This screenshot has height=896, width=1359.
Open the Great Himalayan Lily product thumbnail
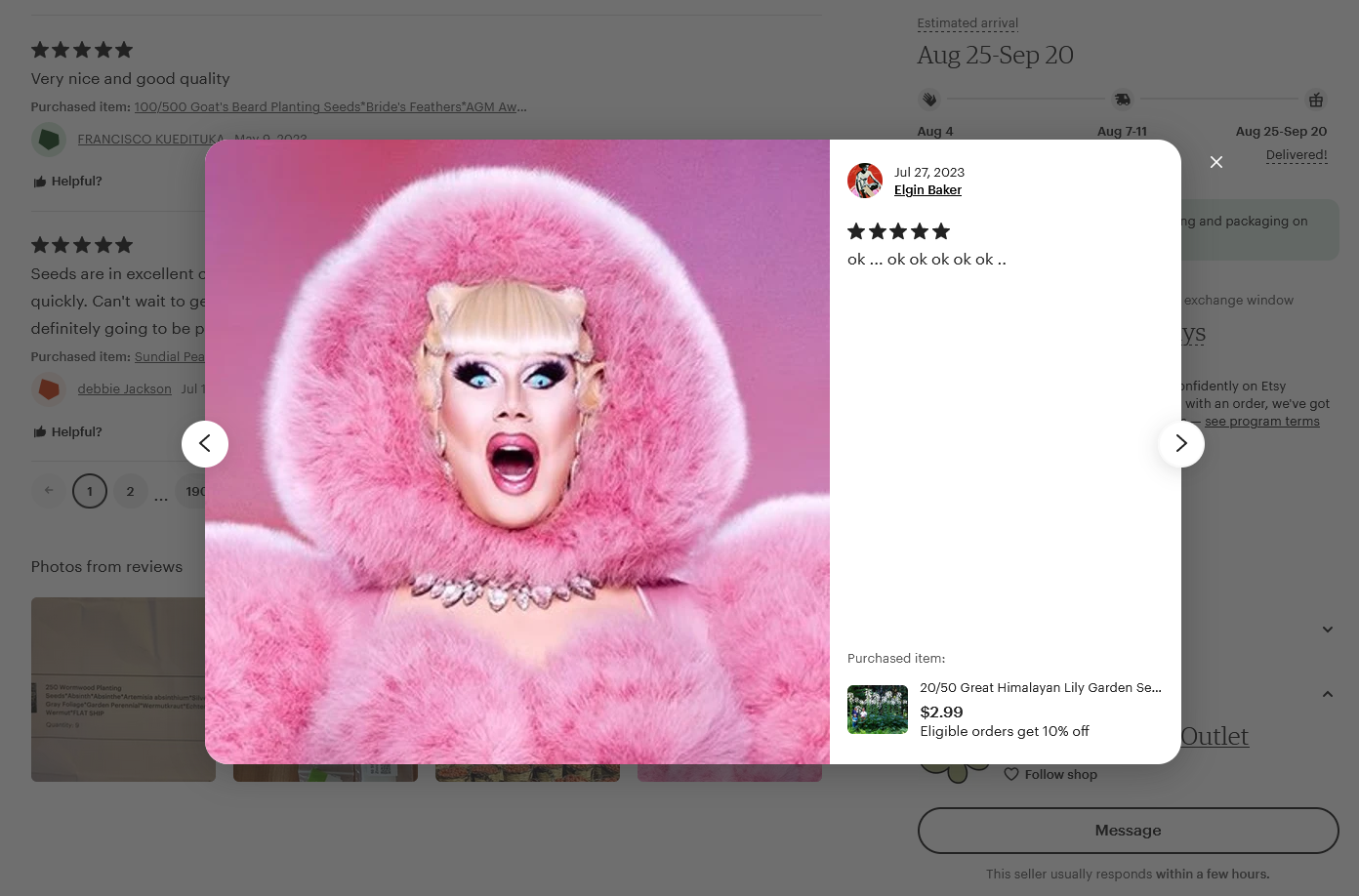[x=878, y=710]
